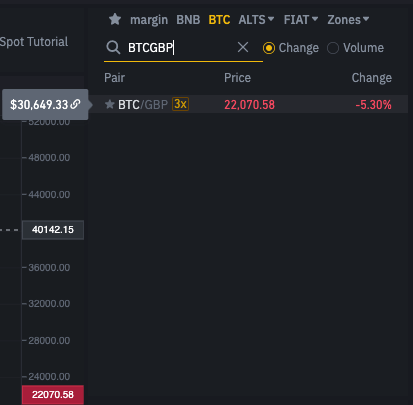413x405 pixels.
Task: Sort by Price column header
Action: coord(237,78)
